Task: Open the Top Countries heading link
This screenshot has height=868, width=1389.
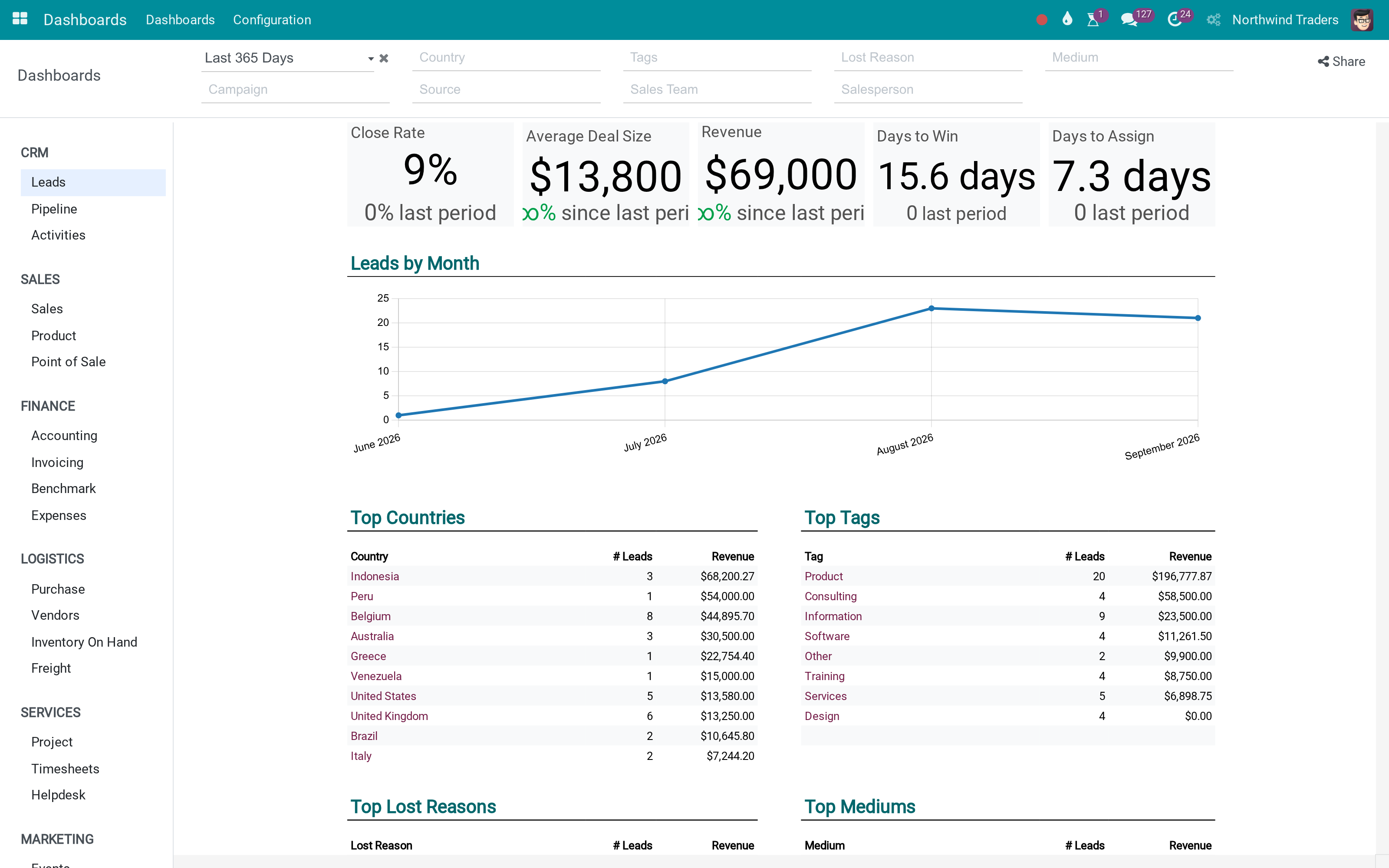Action: pyautogui.click(x=408, y=518)
